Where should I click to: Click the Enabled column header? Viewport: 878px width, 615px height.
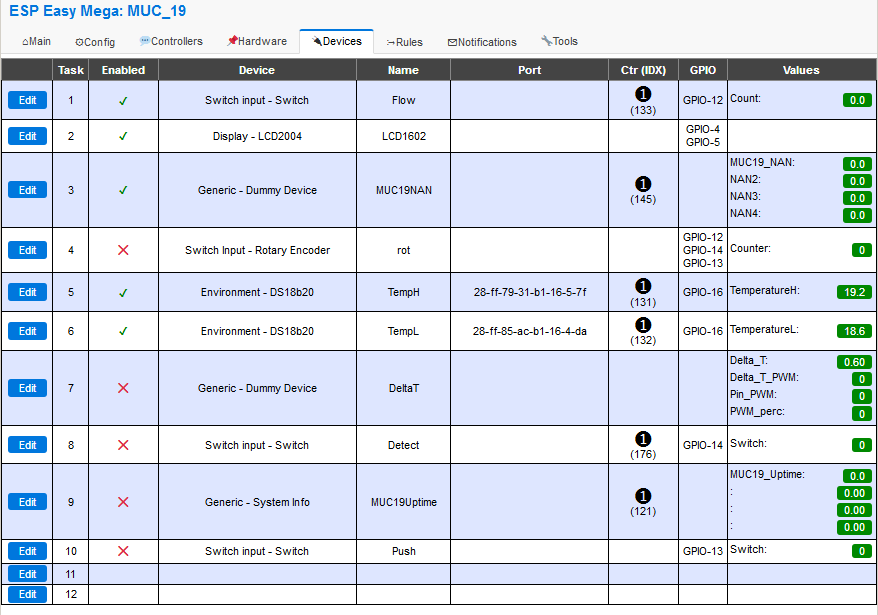click(x=123, y=70)
